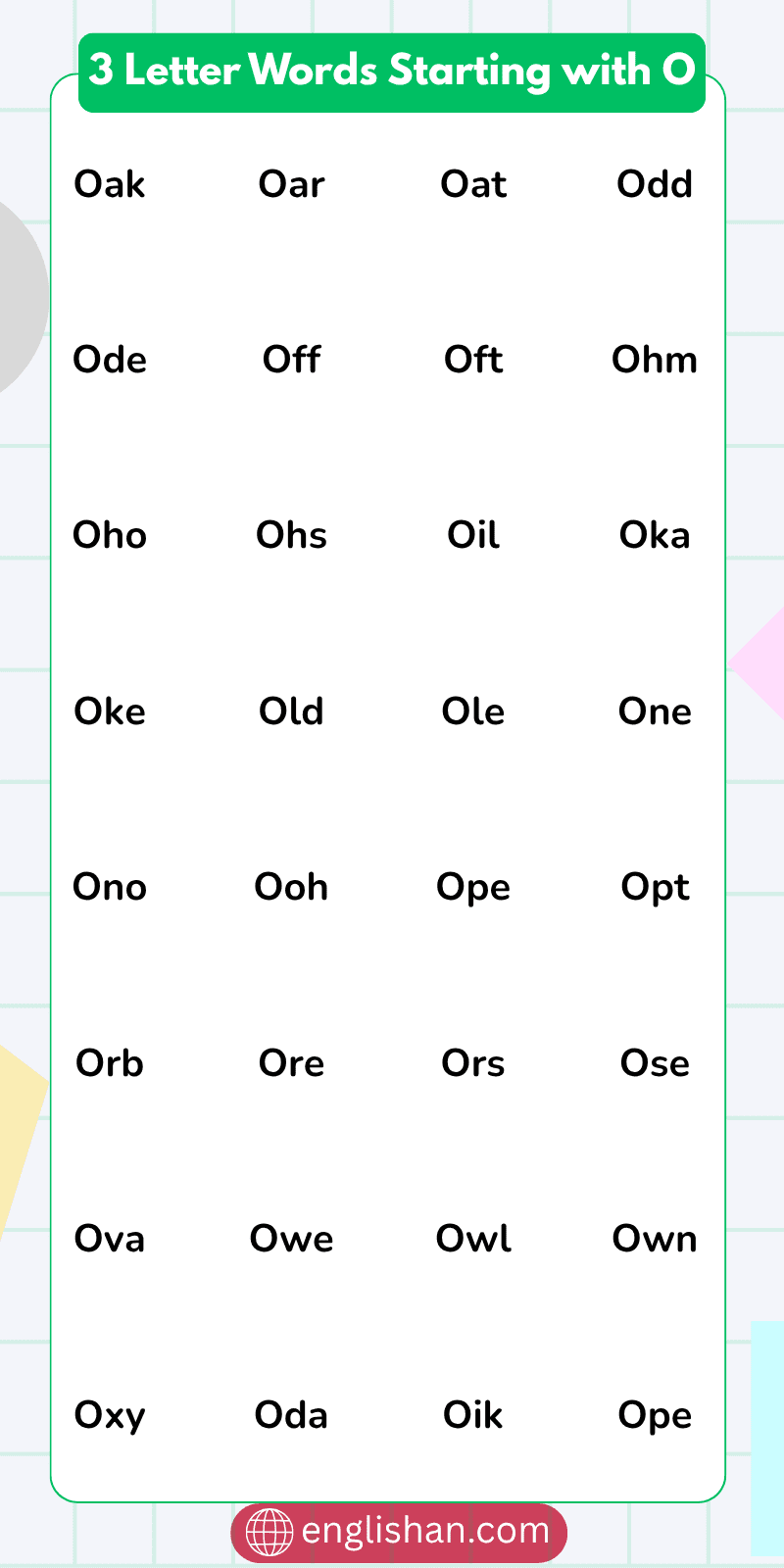Image resolution: width=784 pixels, height=1568 pixels.
Task: Click the globe icon beside englishan.com
Action: tap(269, 1532)
